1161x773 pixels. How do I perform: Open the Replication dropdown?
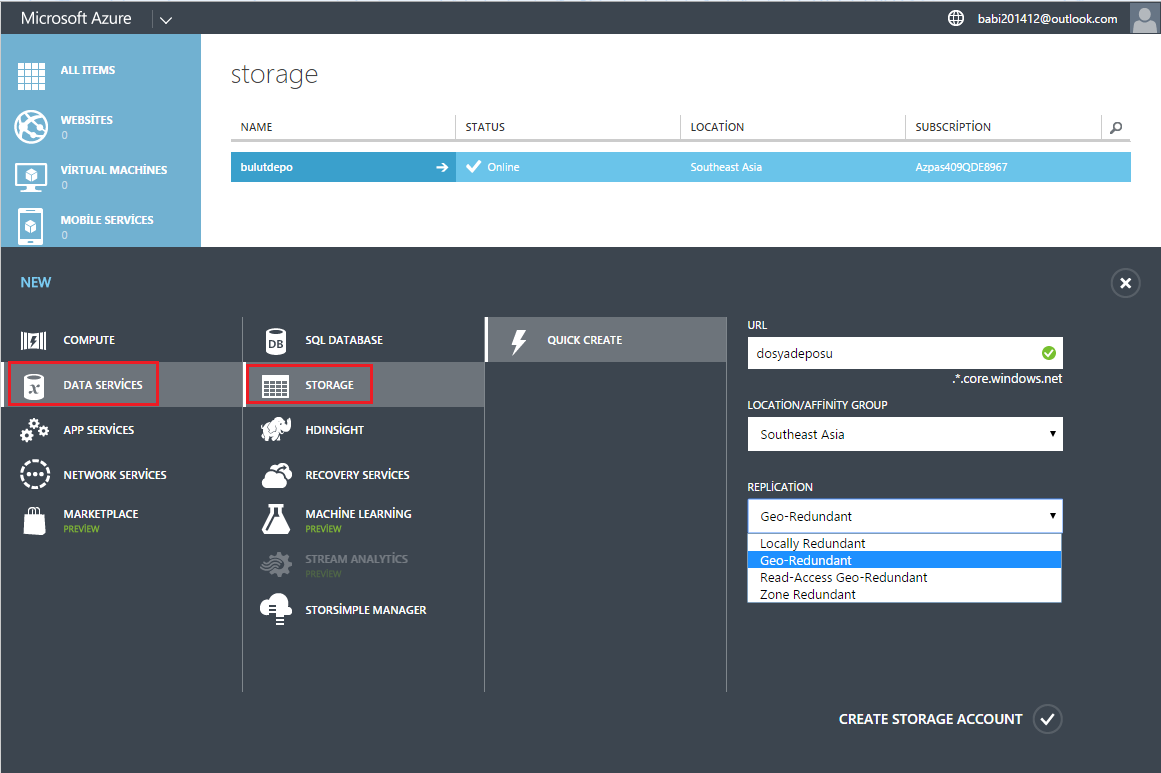coord(905,516)
